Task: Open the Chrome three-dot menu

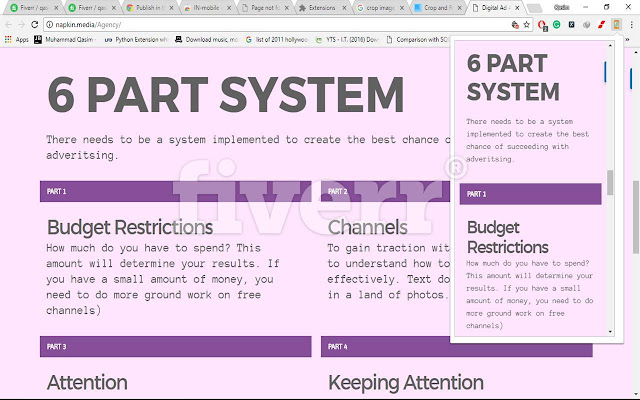Action: tap(631, 25)
